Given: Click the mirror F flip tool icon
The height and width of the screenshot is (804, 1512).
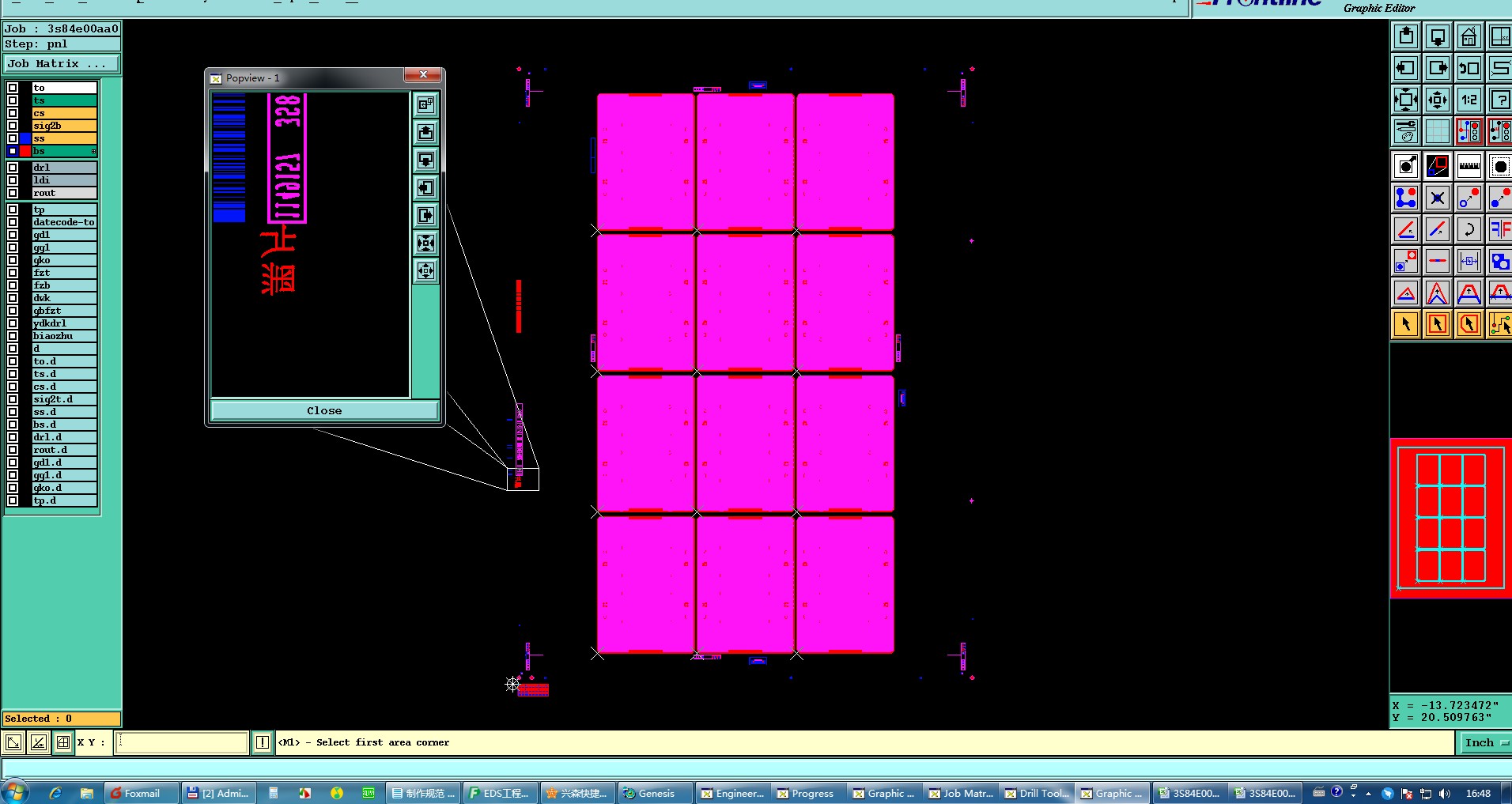Looking at the screenshot, I should 1499,229.
